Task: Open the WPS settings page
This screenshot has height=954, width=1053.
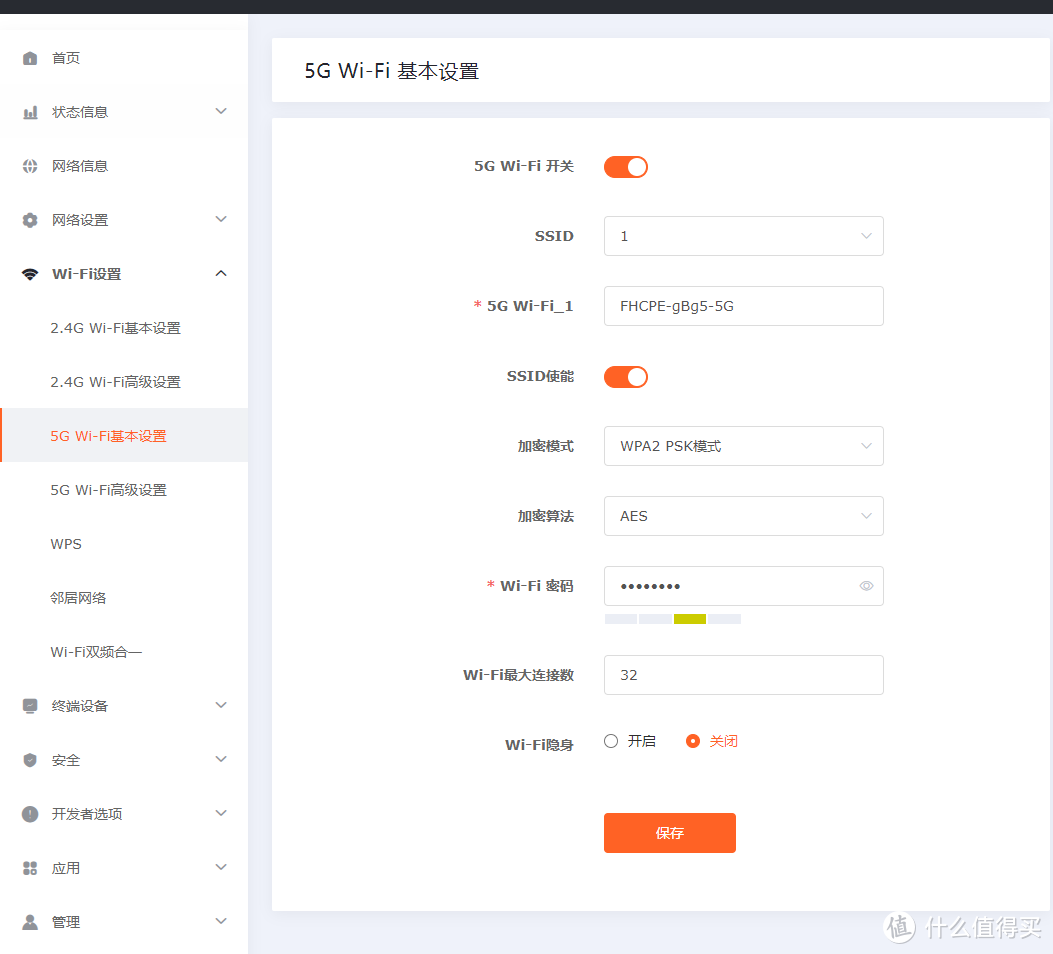Action: point(65,543)
